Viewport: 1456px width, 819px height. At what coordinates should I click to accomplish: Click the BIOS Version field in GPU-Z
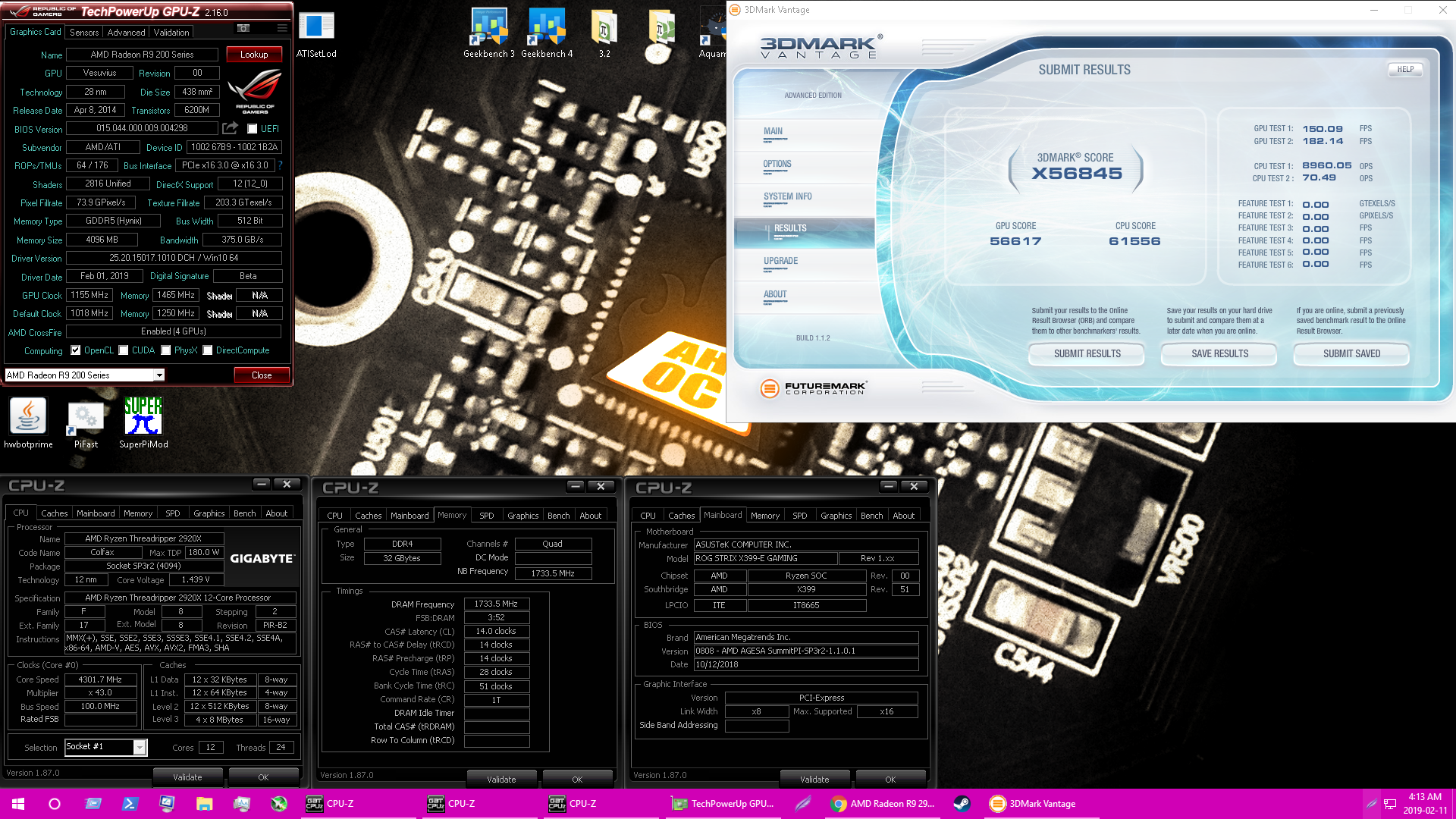pos(142,128)
